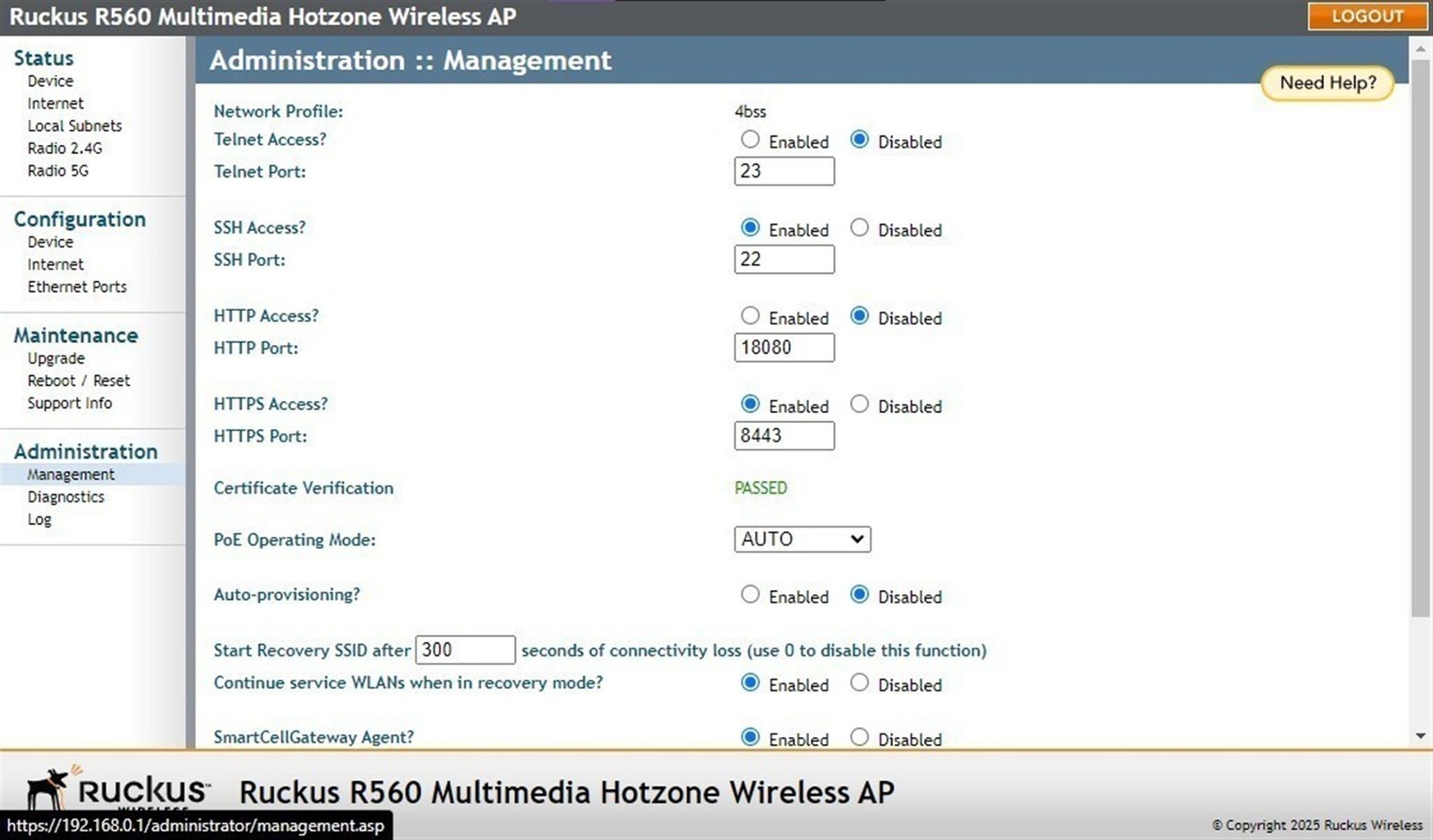Open the Diagnostics page under Administration

click(x=65, y=496)
